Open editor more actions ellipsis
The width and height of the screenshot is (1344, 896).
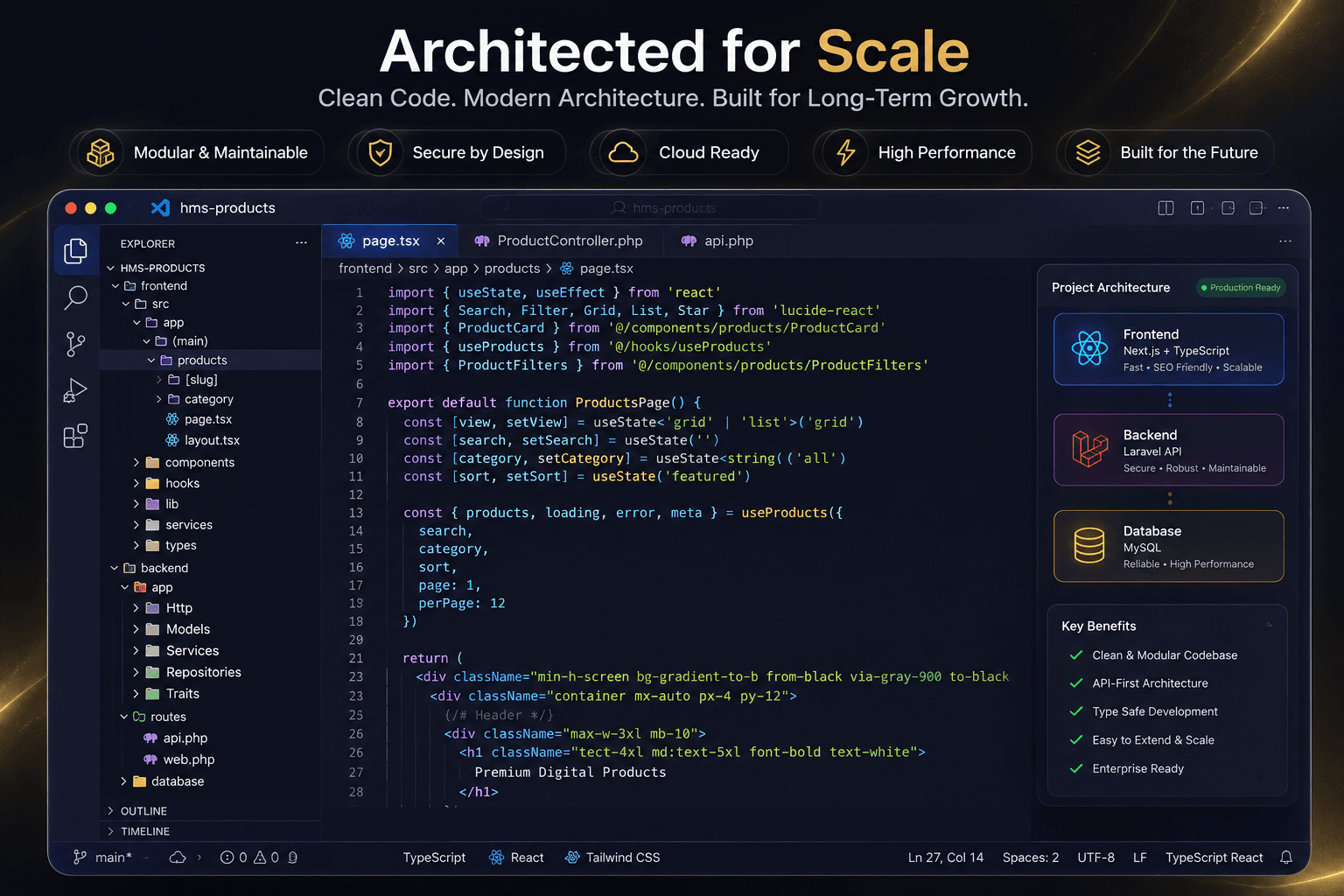(x=1284, y=241)
